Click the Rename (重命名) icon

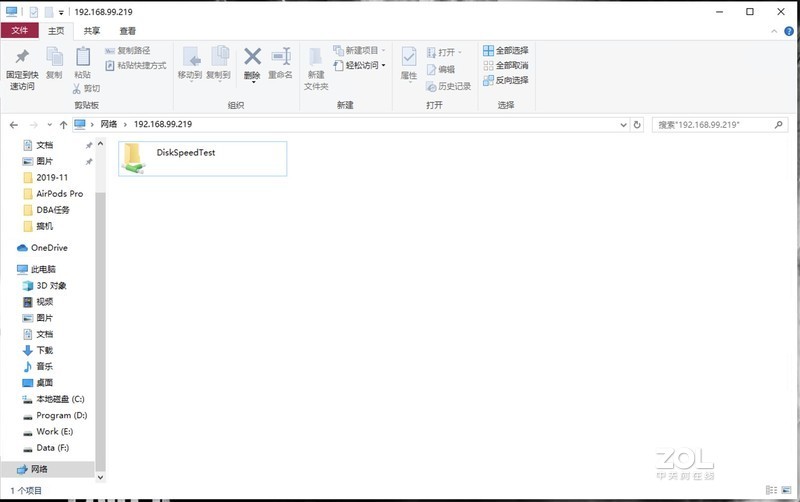point(281,57)
